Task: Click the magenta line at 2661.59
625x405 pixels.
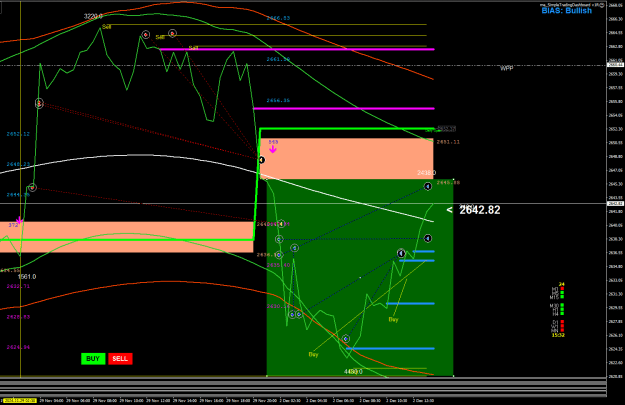Action: (x=297, y=49)
